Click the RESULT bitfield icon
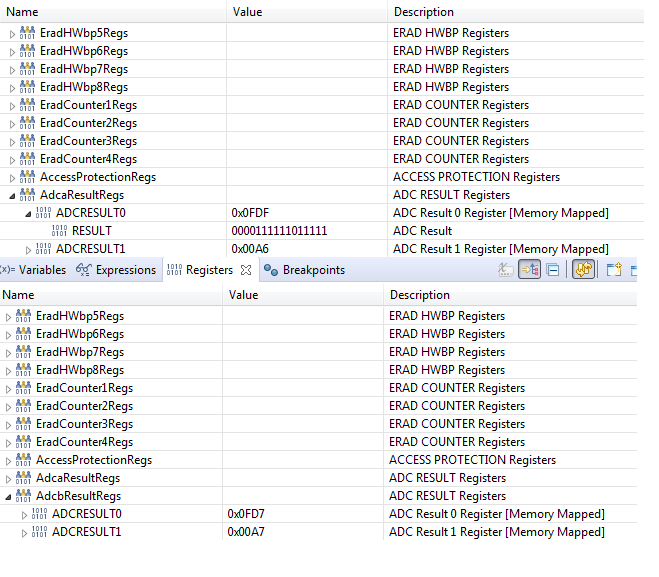659x577 pixels. coord(59,231)
